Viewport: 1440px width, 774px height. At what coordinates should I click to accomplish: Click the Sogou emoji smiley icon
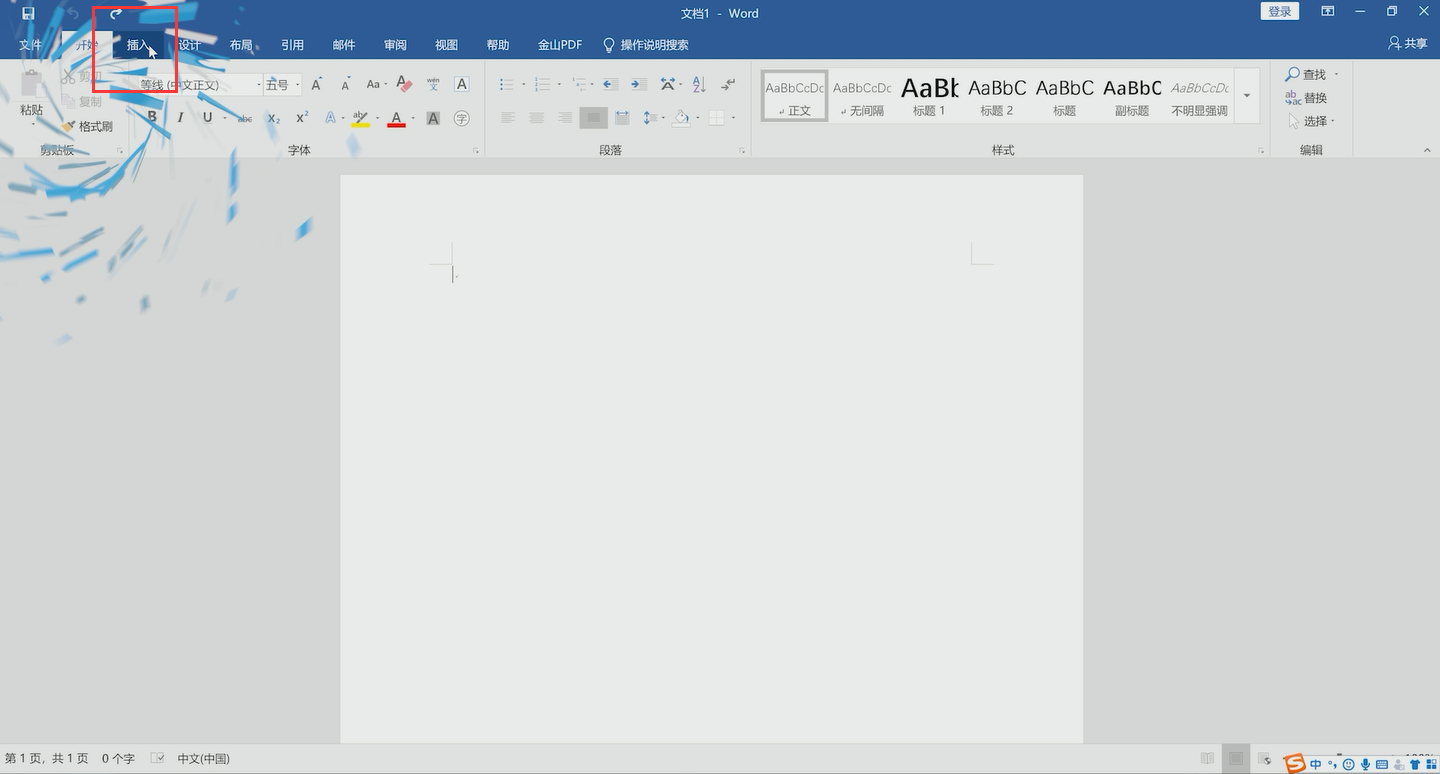coord(1348,765)
